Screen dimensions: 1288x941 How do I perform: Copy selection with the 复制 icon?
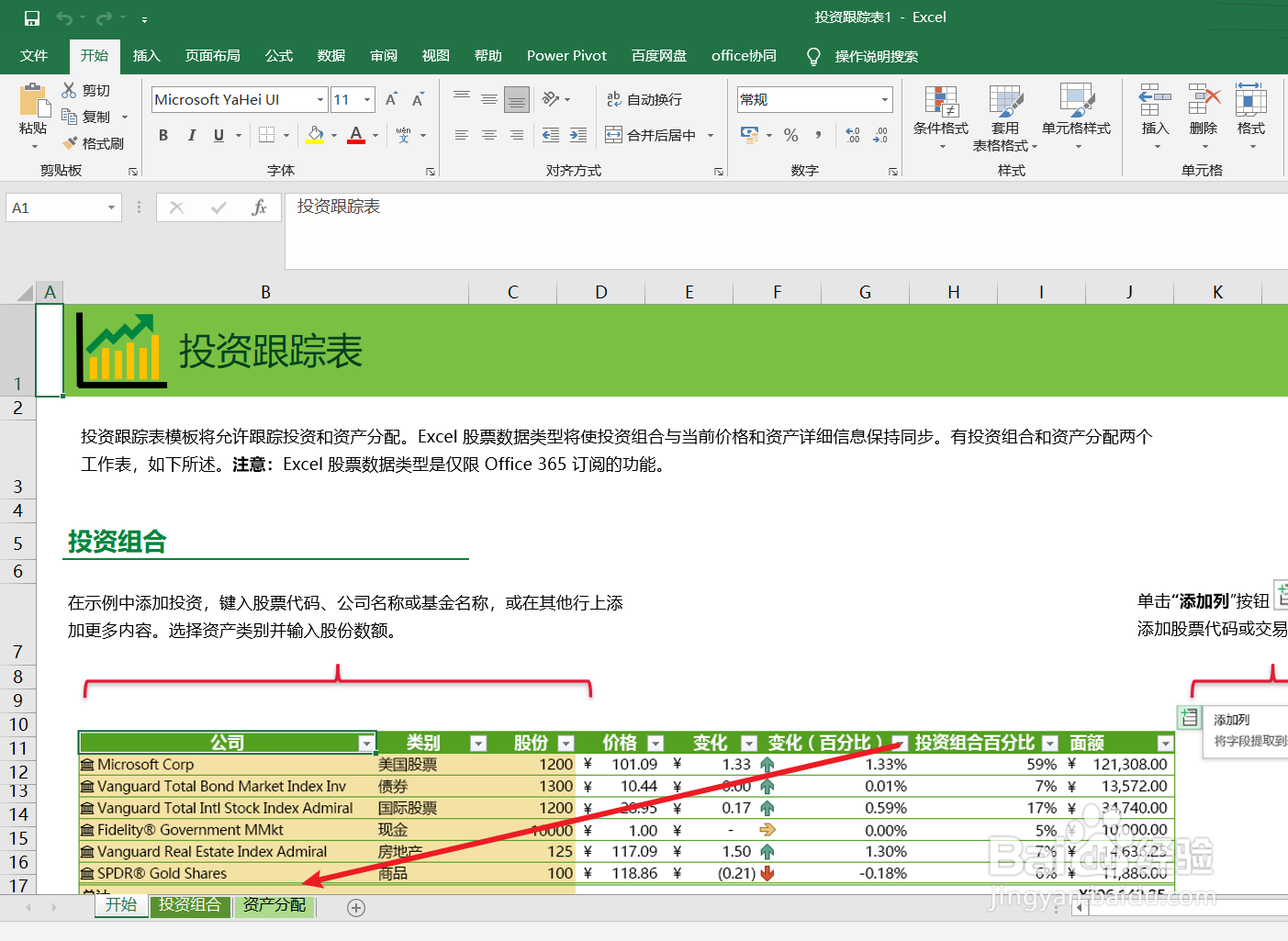pyautogui.click(x=85, y=117)
